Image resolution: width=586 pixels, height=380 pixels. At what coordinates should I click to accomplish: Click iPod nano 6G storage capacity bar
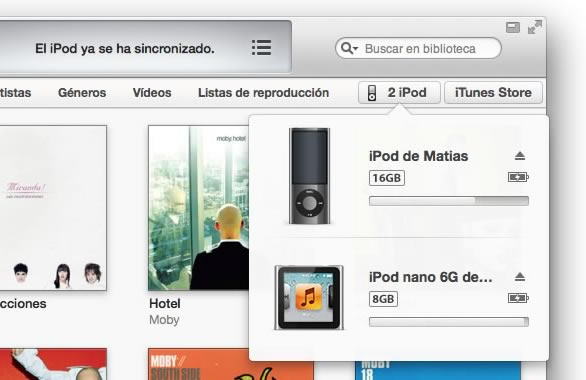(x=449, y=322)
